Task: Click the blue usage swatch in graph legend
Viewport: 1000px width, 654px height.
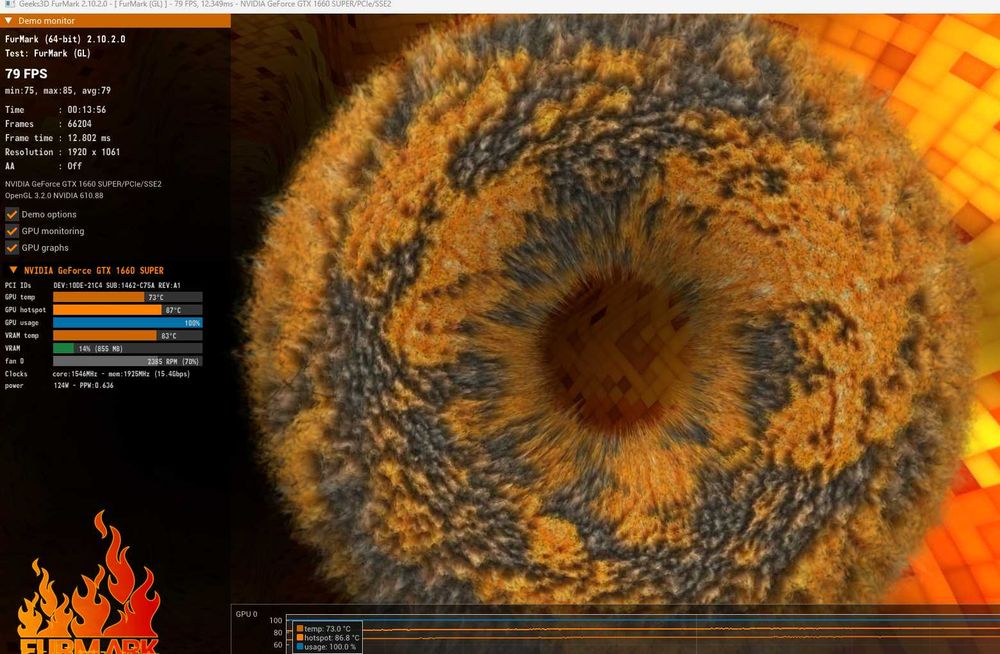Action: [300, 646]
